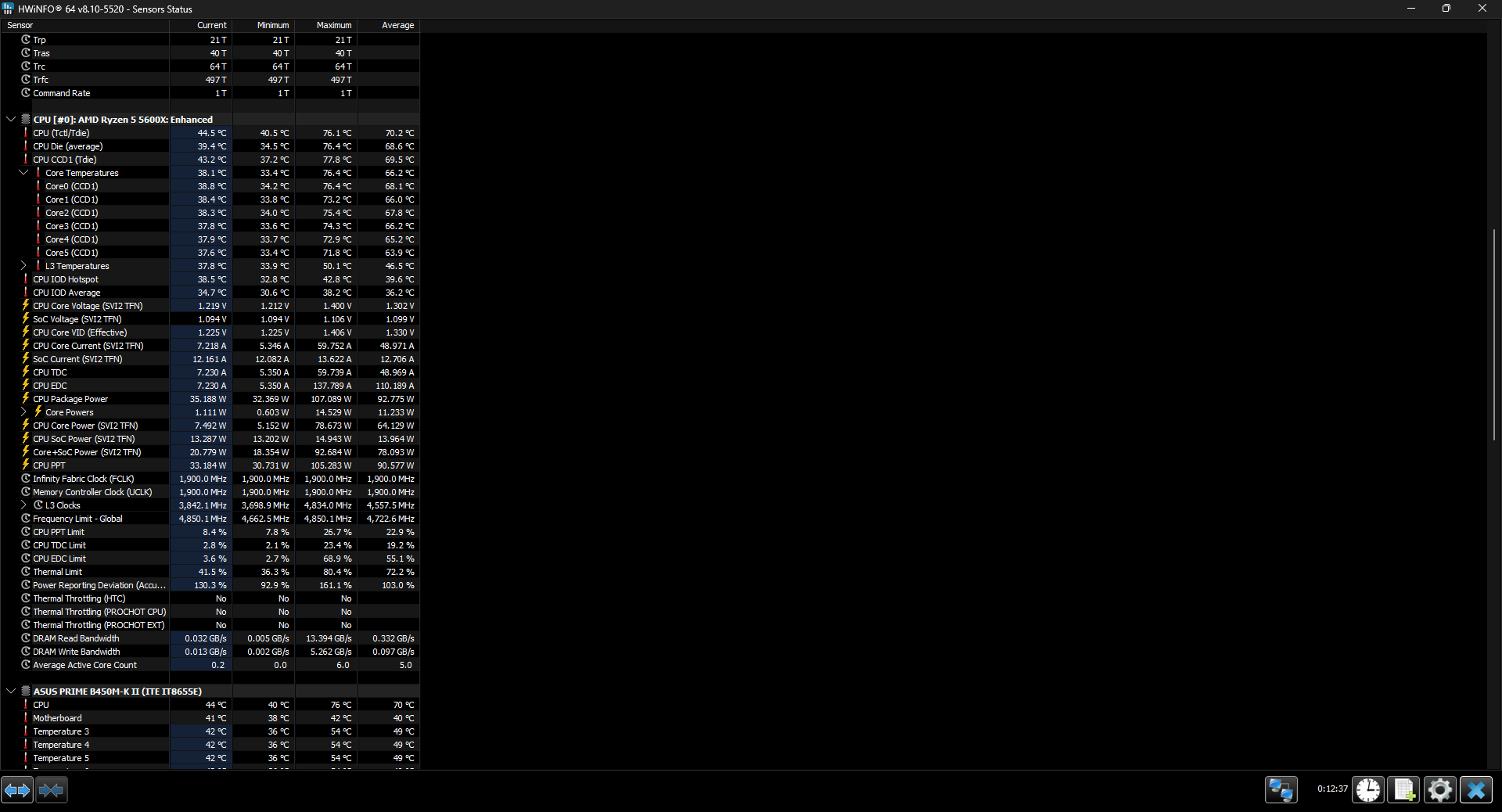Select the Thermal Throttling (PROCHOT EXT) label
This screenshot has width=1502, height=812.
click(x=99, y=625)
